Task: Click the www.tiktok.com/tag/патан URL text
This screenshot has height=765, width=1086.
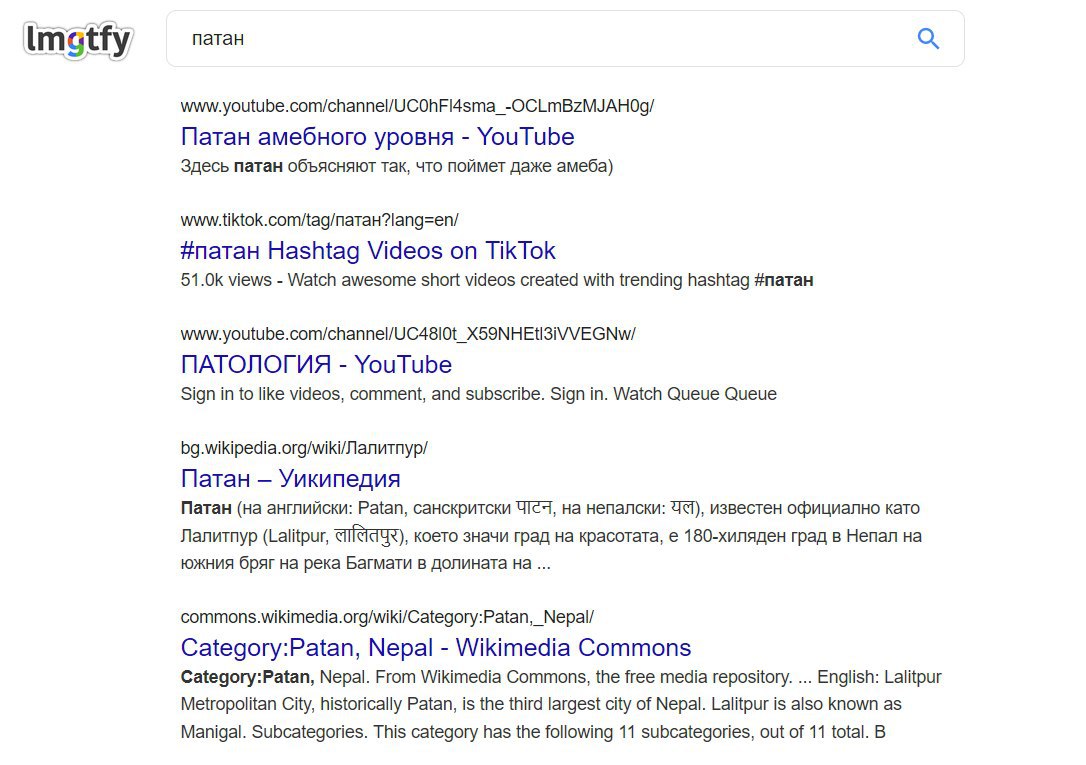Action: pos(319,220)
